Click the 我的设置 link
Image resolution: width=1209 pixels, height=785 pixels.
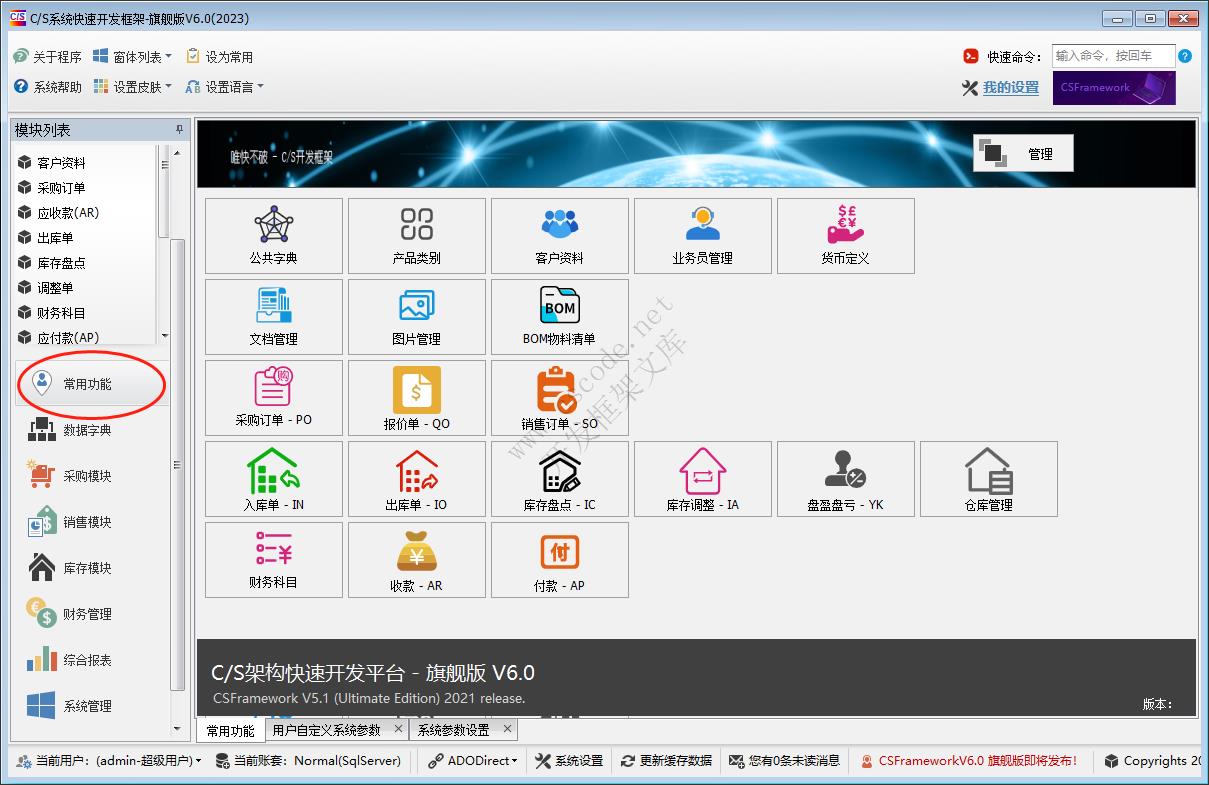(1010, 88)
